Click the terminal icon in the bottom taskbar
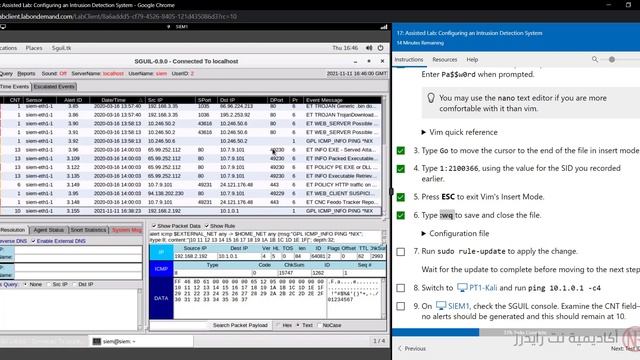 [96, 341]
